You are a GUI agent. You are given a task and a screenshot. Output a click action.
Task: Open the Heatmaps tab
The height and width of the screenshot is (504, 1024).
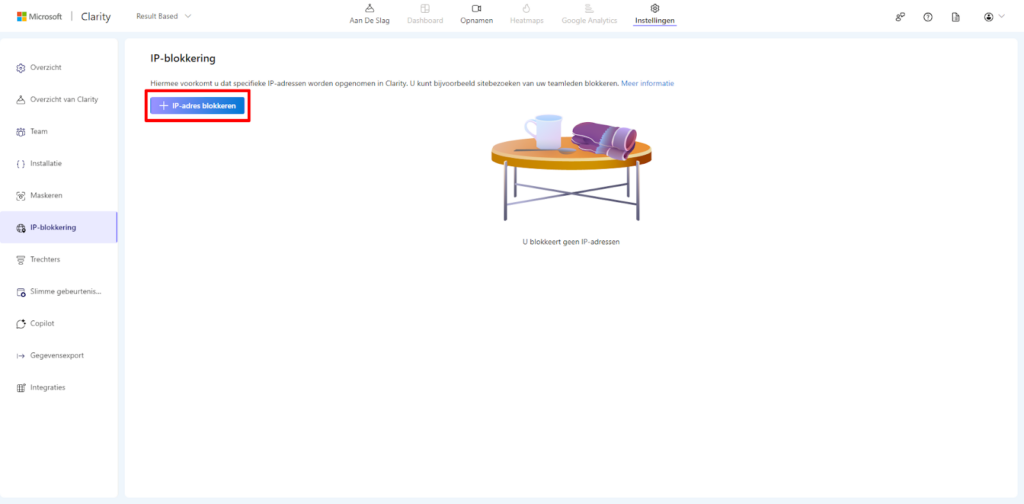click(x=526, y=14)
